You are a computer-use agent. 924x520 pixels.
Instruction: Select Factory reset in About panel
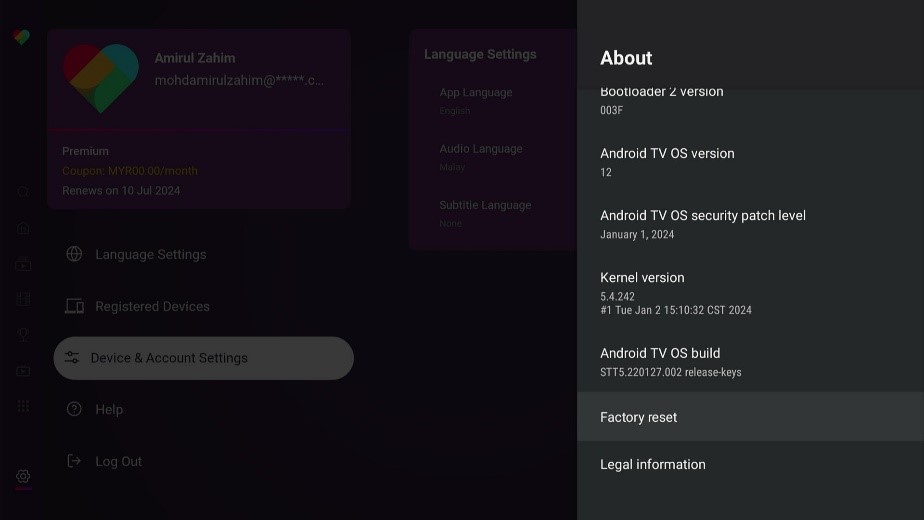click(750, 417)
